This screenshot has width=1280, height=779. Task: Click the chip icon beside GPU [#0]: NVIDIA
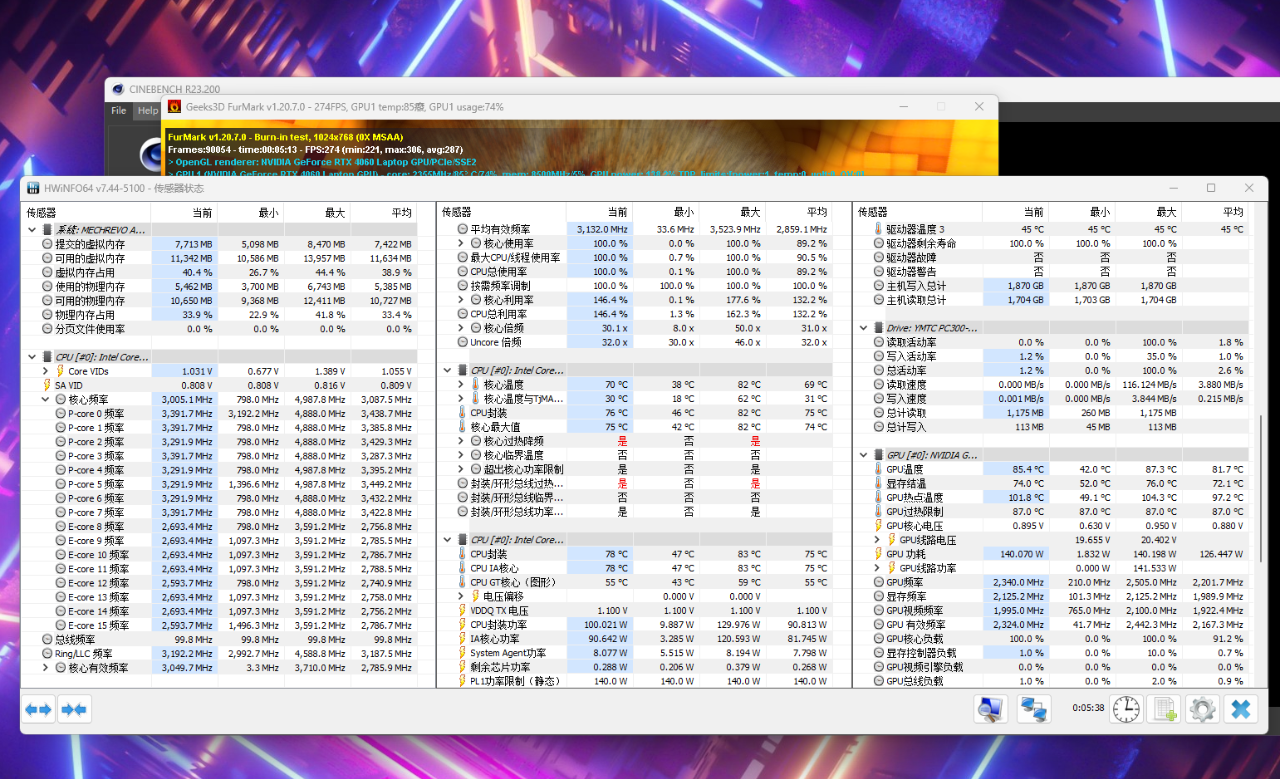coord(877,455)
